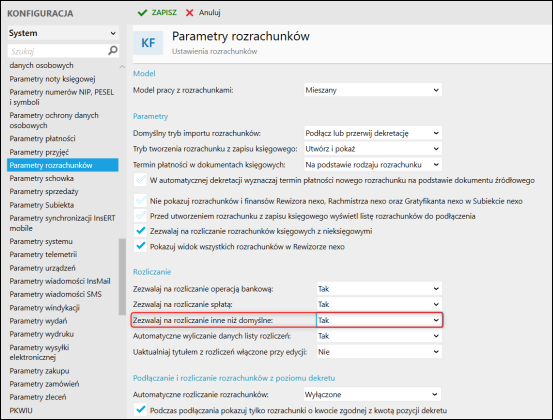The height and width of the screenshot is (420, 553).
Task: Click the KF module icon
Action: point(148,43)
